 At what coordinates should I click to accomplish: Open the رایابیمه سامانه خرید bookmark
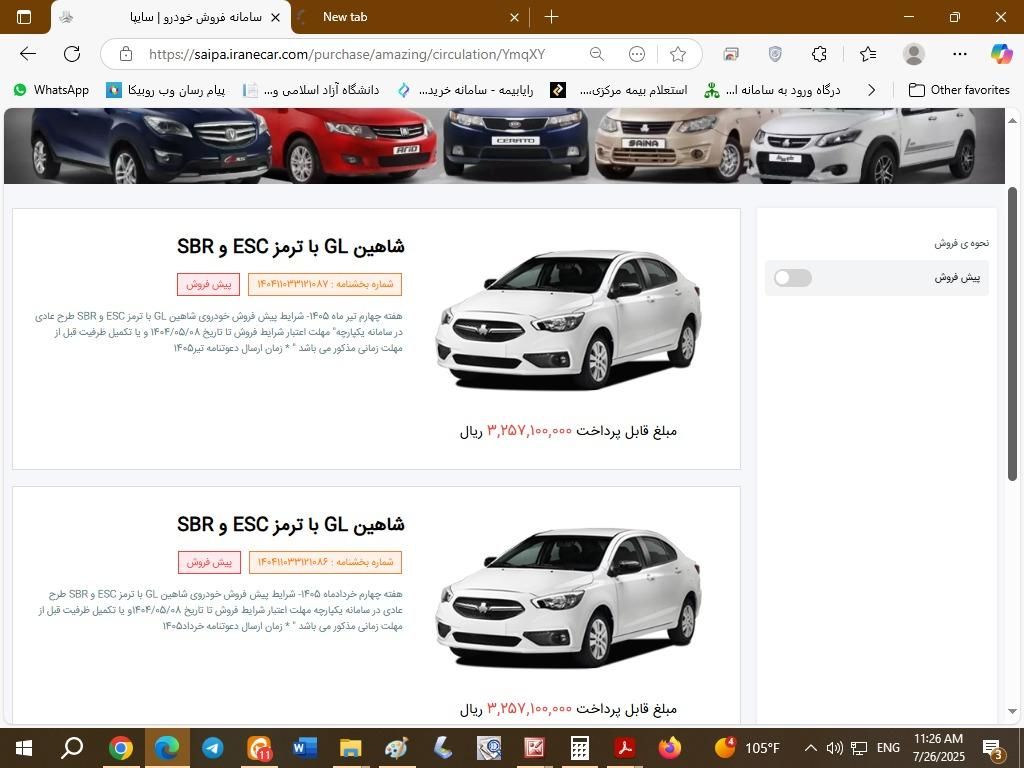click(x=466, y=90)
